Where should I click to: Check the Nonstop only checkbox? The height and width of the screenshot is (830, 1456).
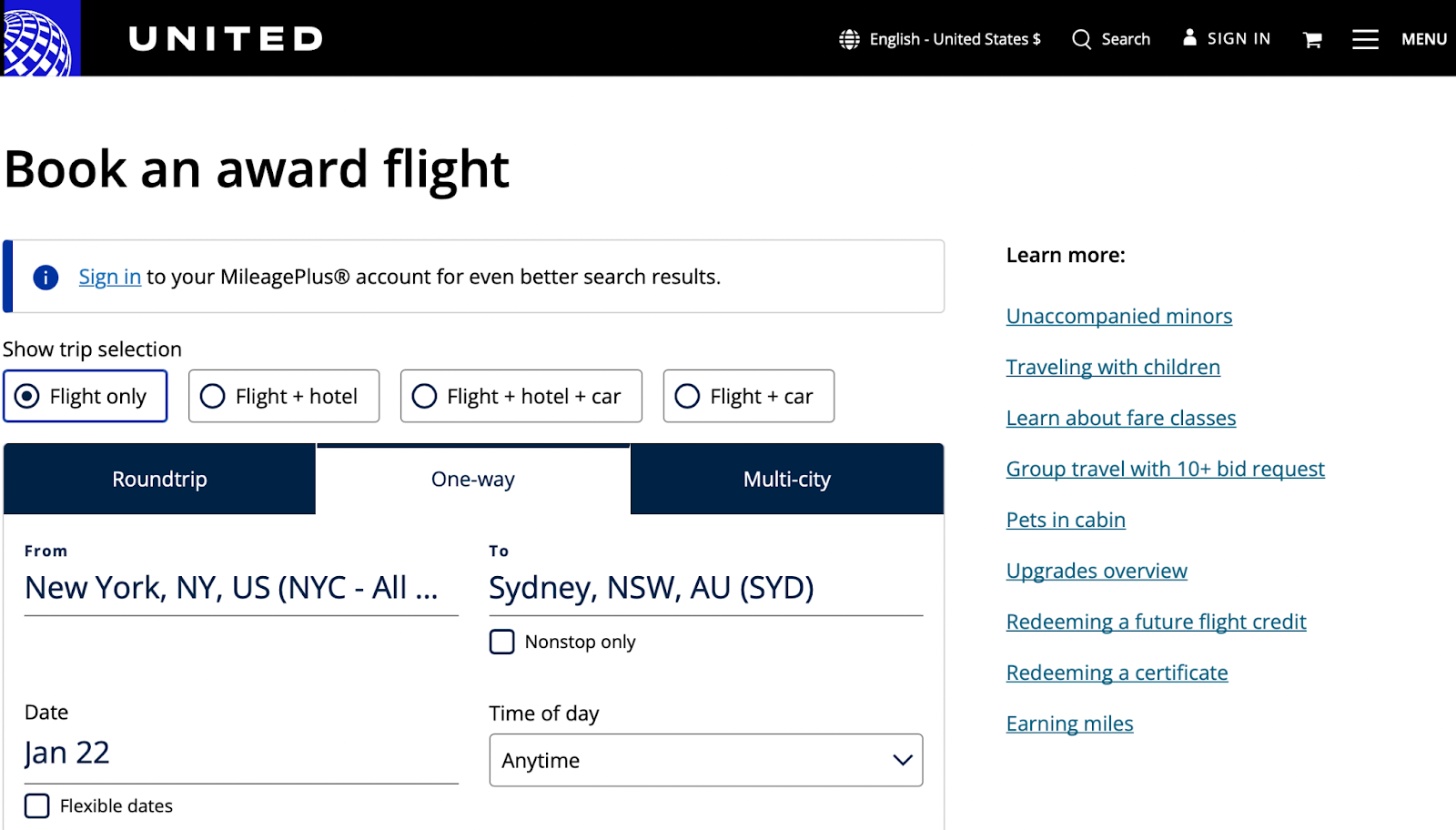502,643
